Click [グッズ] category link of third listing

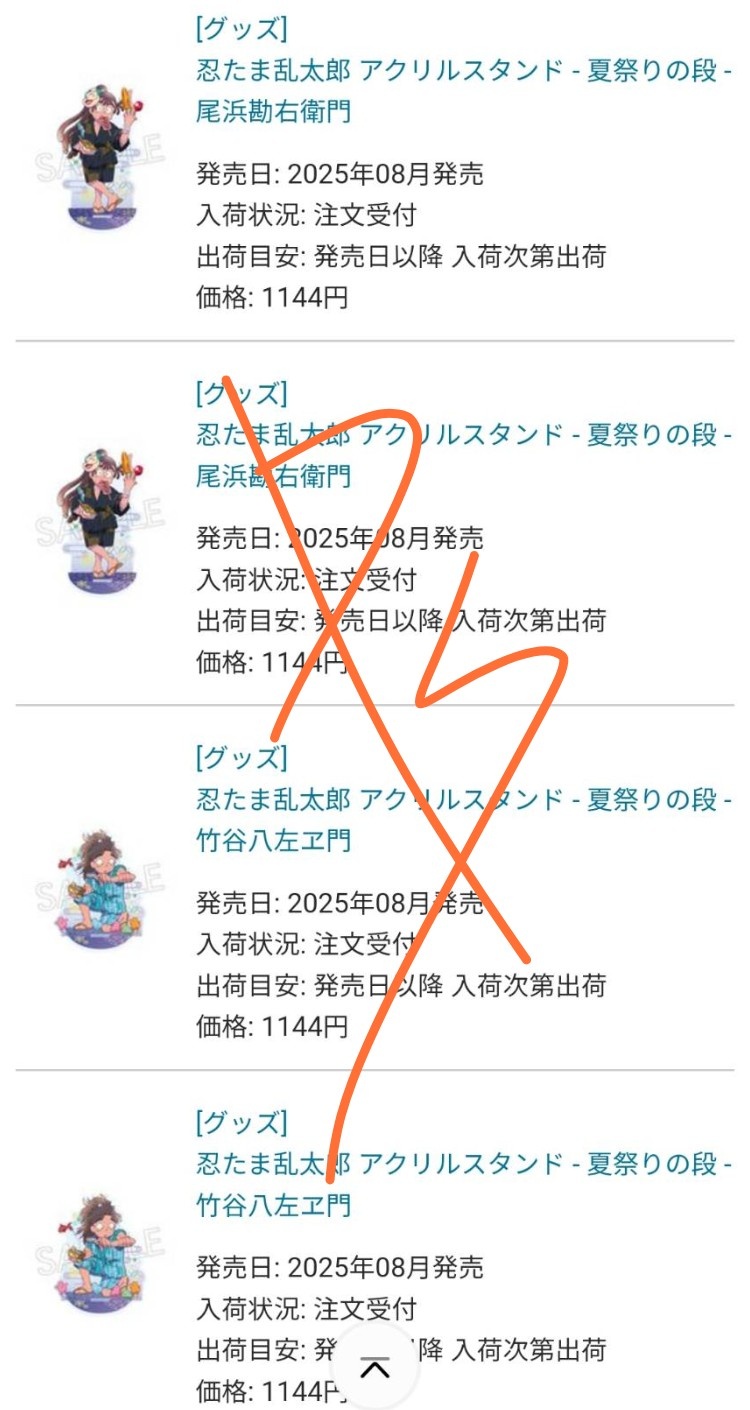coord(242,757)
